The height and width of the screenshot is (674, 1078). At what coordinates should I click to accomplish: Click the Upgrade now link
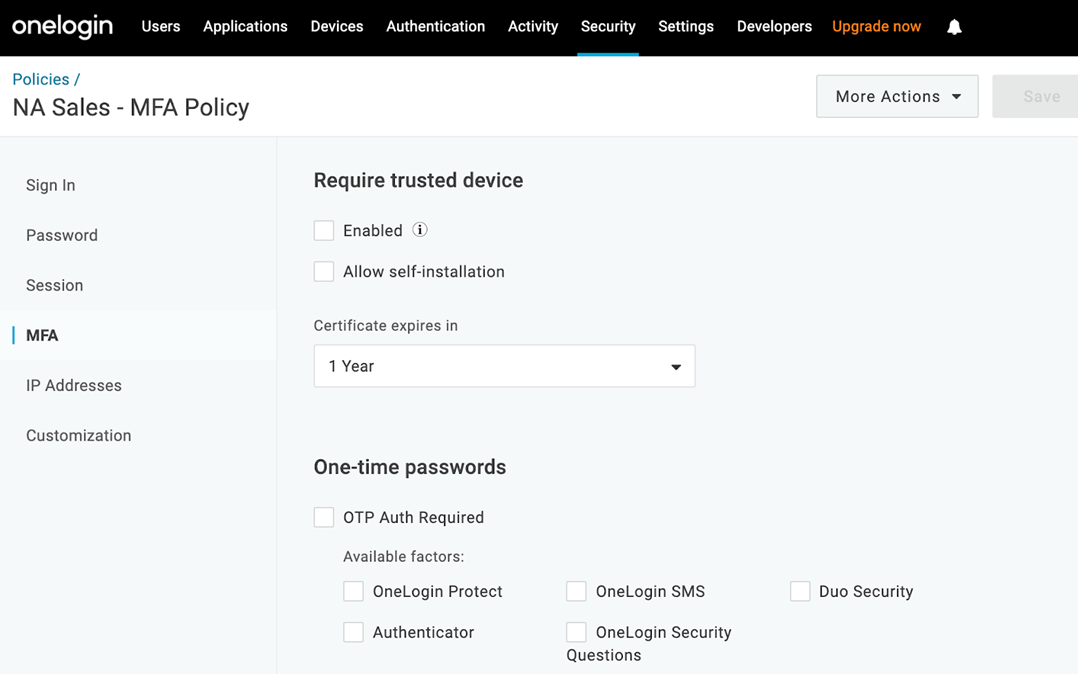[877, 26]
